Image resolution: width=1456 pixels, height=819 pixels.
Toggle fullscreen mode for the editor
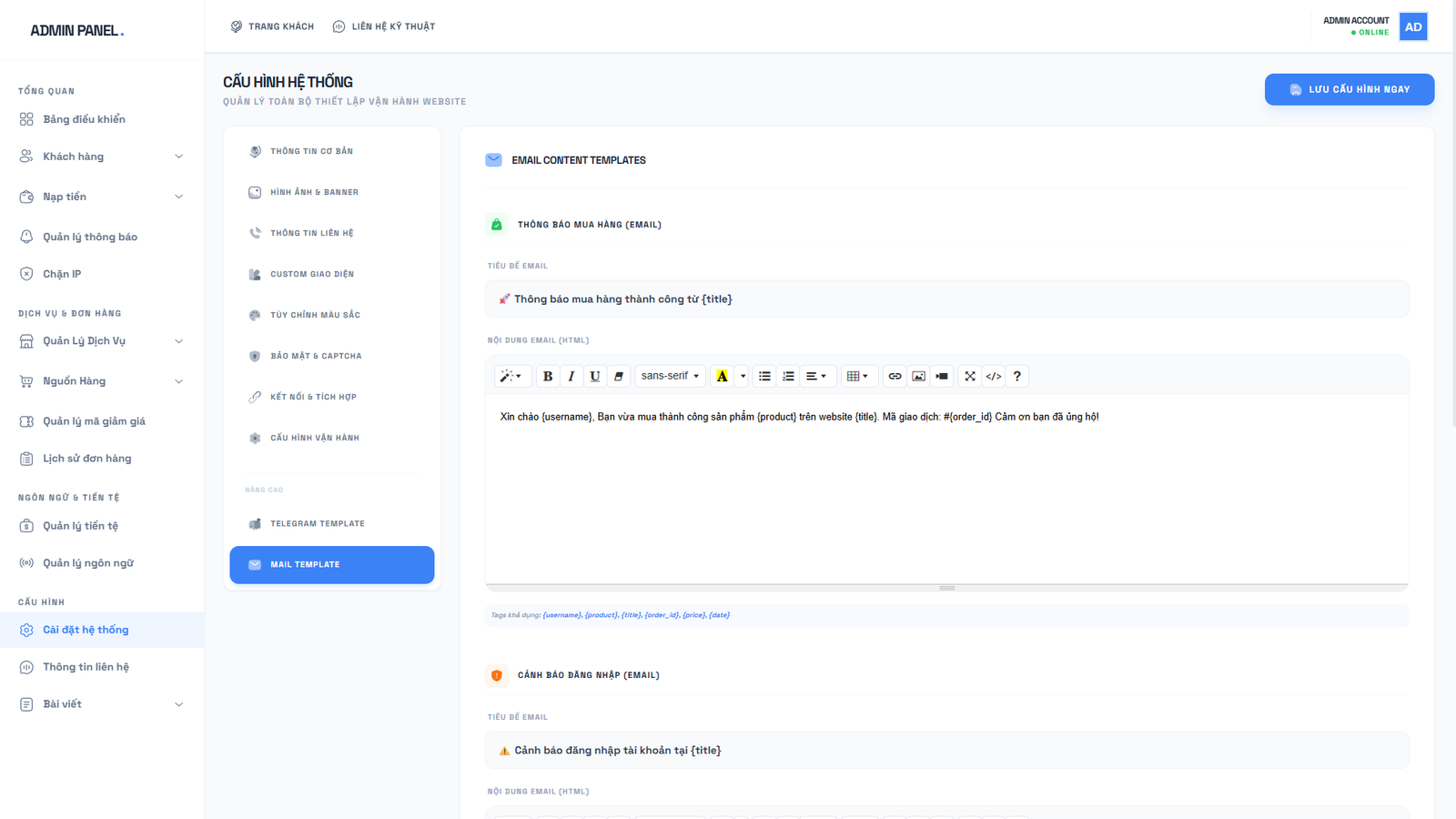pos(970,376)
